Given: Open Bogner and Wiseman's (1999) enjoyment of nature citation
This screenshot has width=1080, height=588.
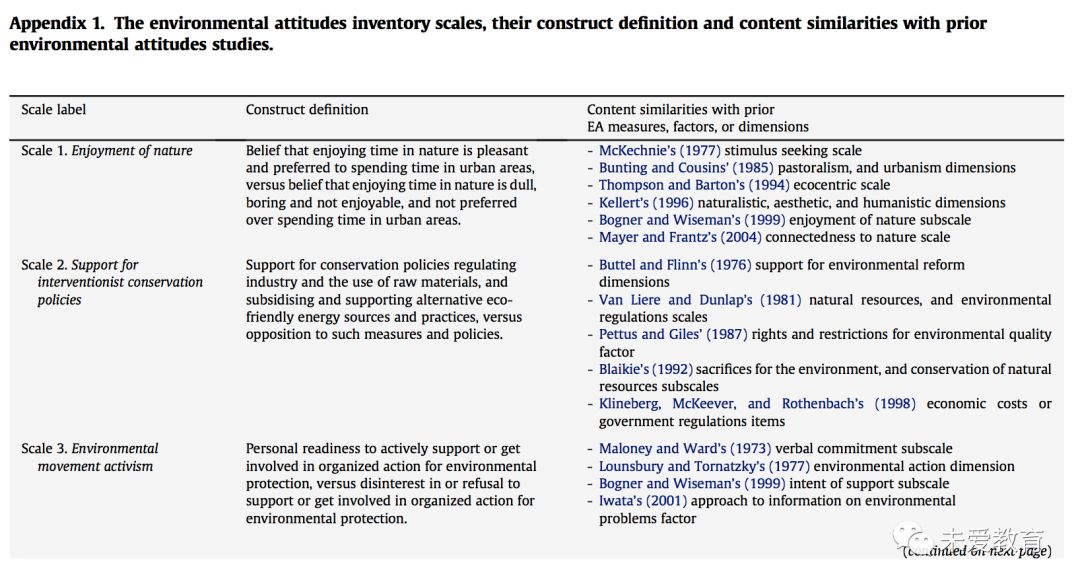Looking at the screenshot, I should click(692, 220).
